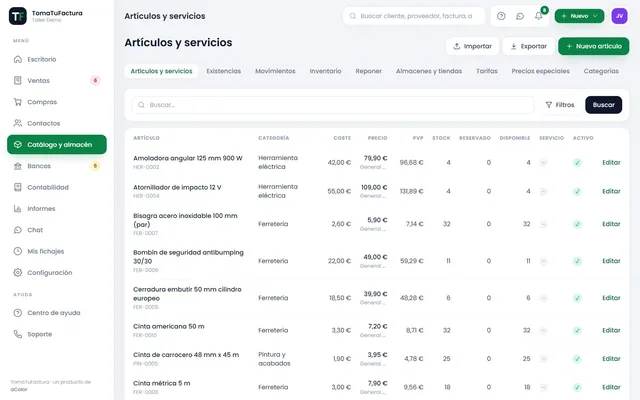Focus the global search field in header
640x400 pixels.
coord(414,16)
